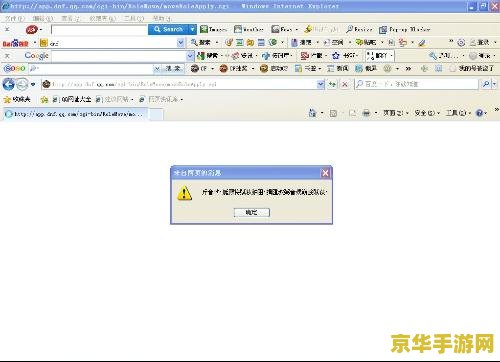Click the OK (确定) button in the dialog
The height and width of the screenshot is (362, 500).
click(252, 212)
